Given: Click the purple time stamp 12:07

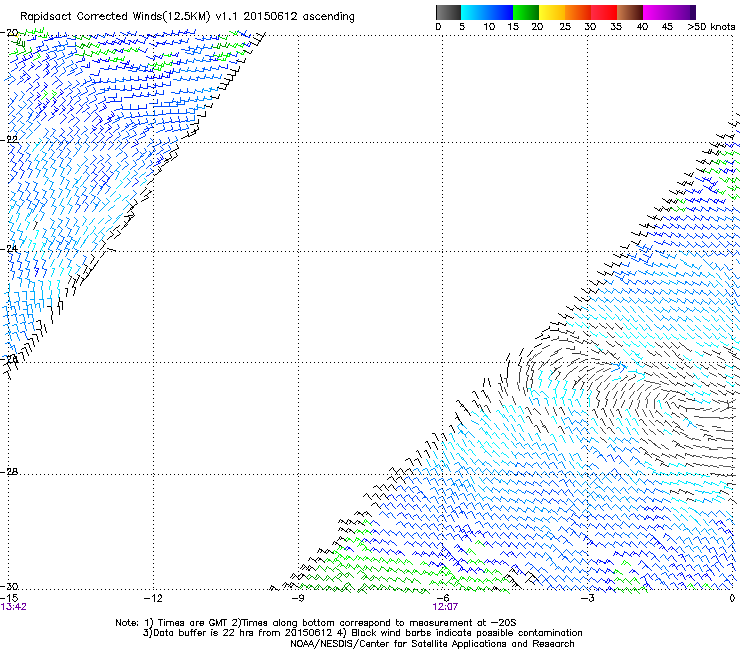Looking at the screenshot, I should point(445,607).
